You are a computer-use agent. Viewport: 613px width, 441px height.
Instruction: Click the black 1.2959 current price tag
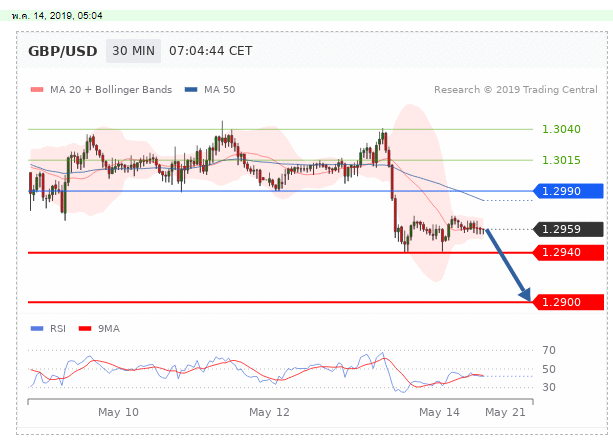click(x=568, y=229)
